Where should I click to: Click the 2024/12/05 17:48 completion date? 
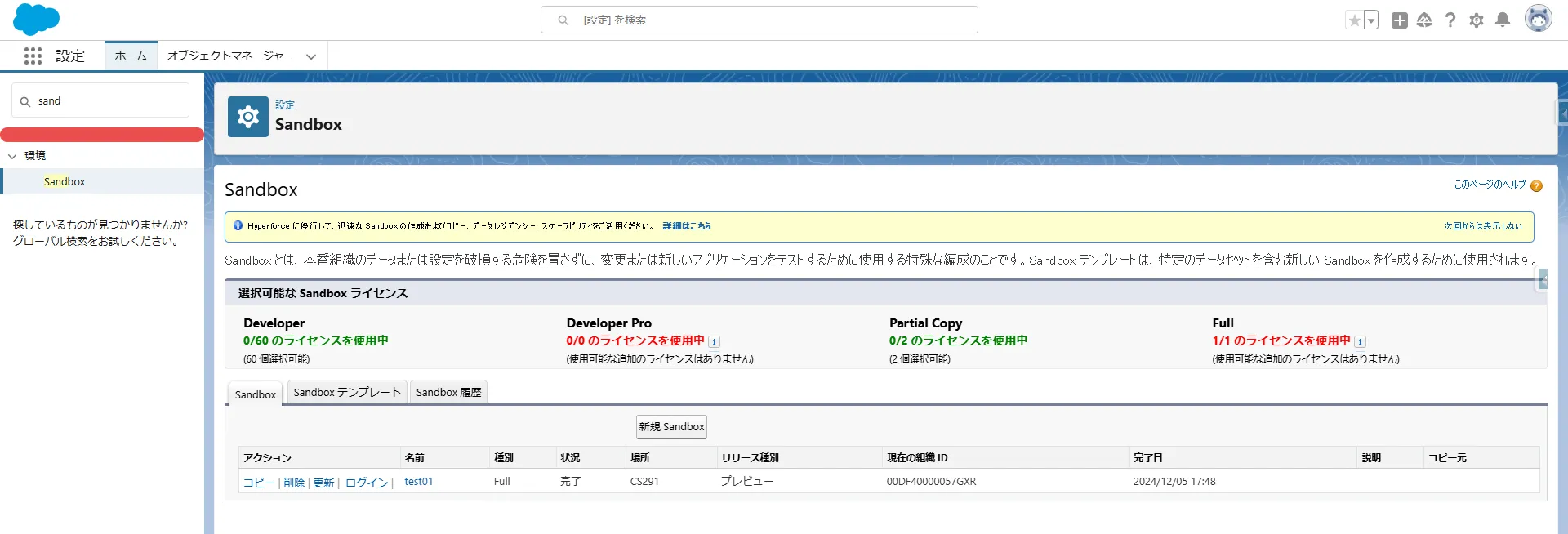1174,482
